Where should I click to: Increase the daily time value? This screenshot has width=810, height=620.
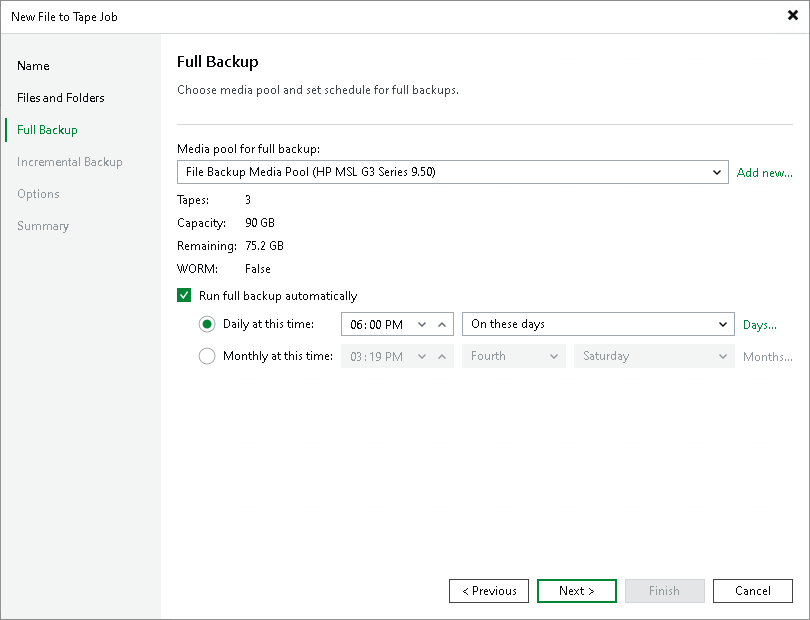coord(442,324)
